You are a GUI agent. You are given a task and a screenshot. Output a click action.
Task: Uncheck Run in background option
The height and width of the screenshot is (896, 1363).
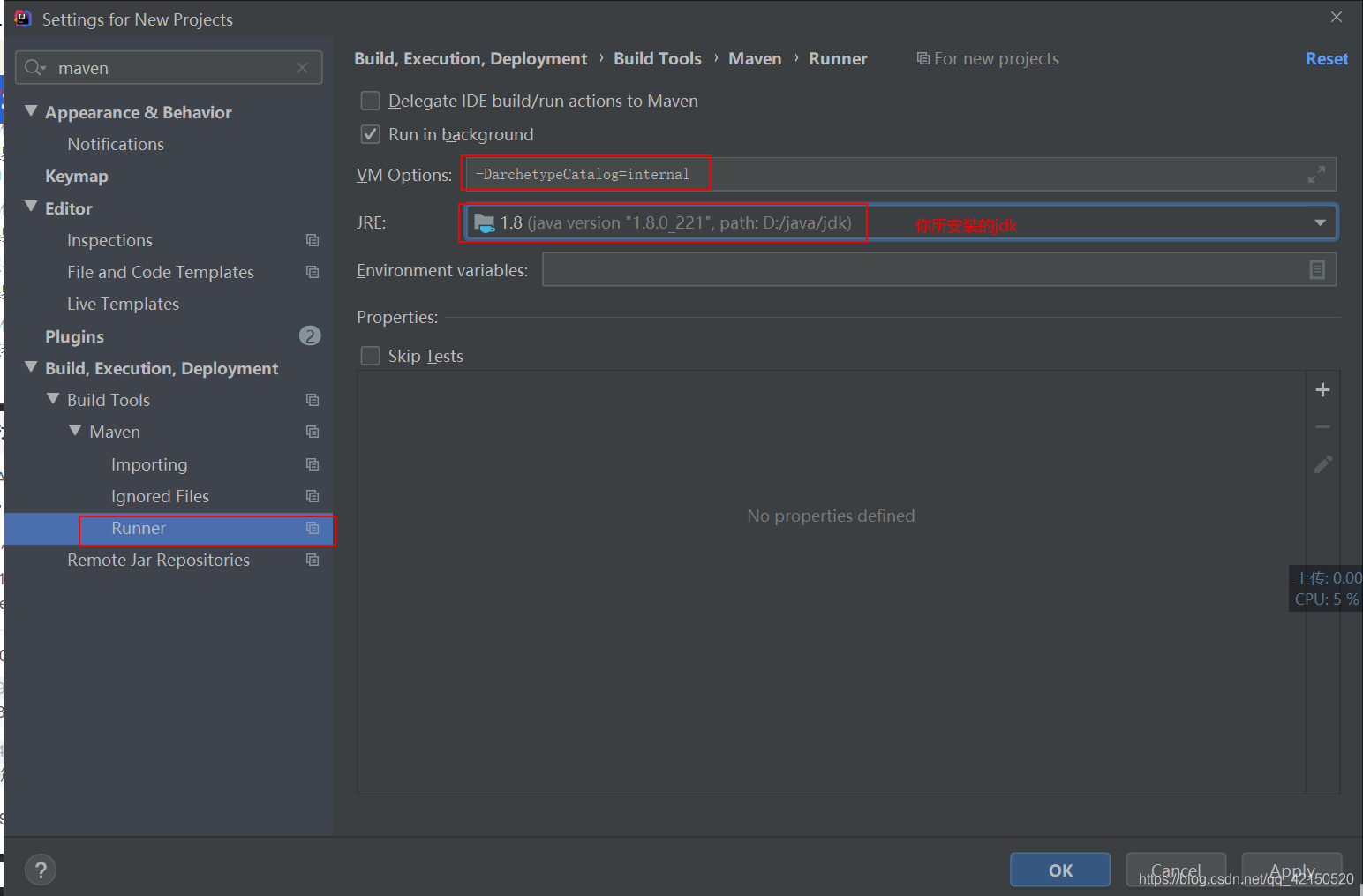coord(371,134)
